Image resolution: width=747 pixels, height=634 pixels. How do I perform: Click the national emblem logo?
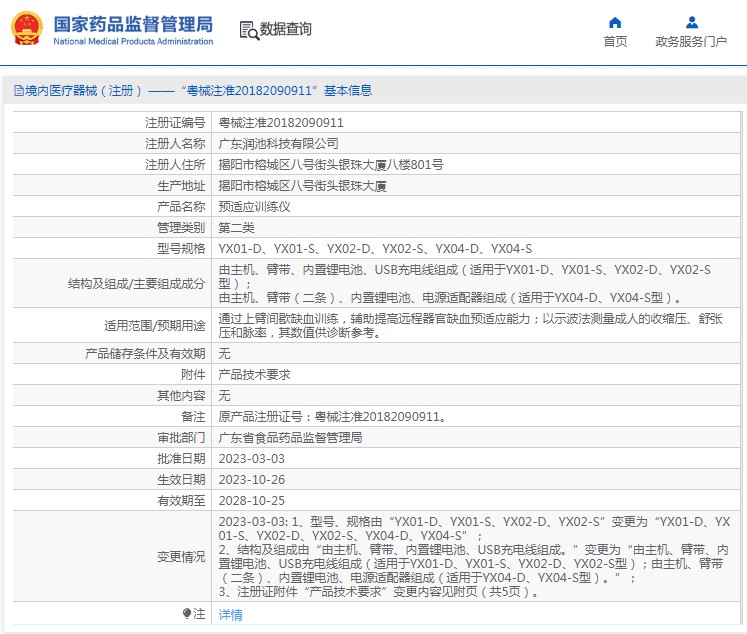(x=27, y=29)
